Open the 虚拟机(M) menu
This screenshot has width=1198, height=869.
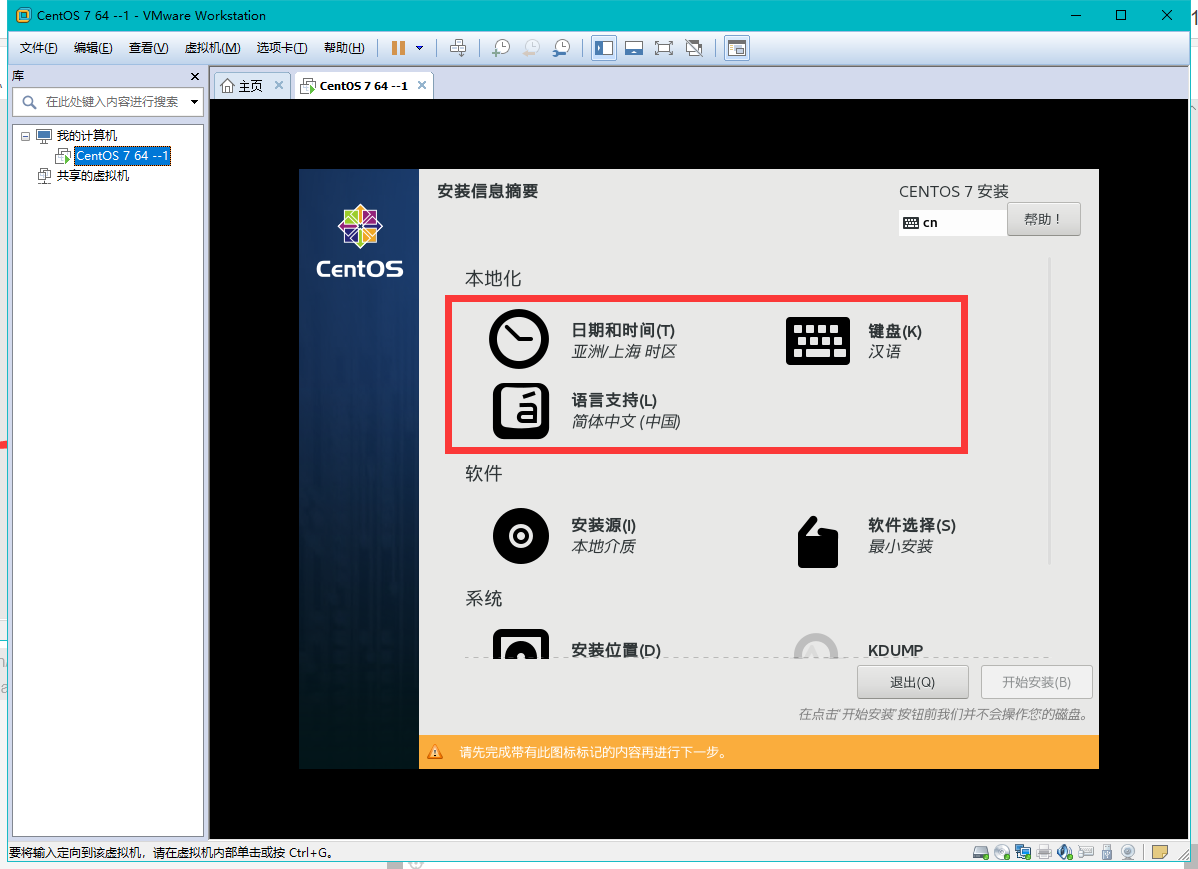(x=212, y=48)
